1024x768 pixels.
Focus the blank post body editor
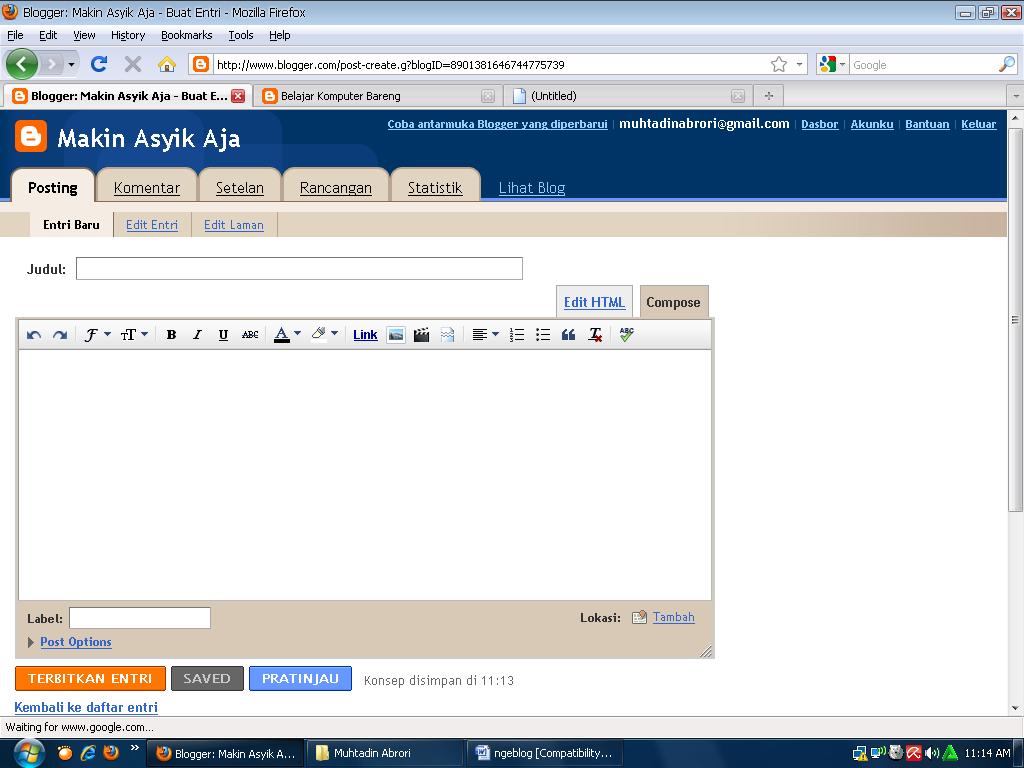(x=364, y=475)
